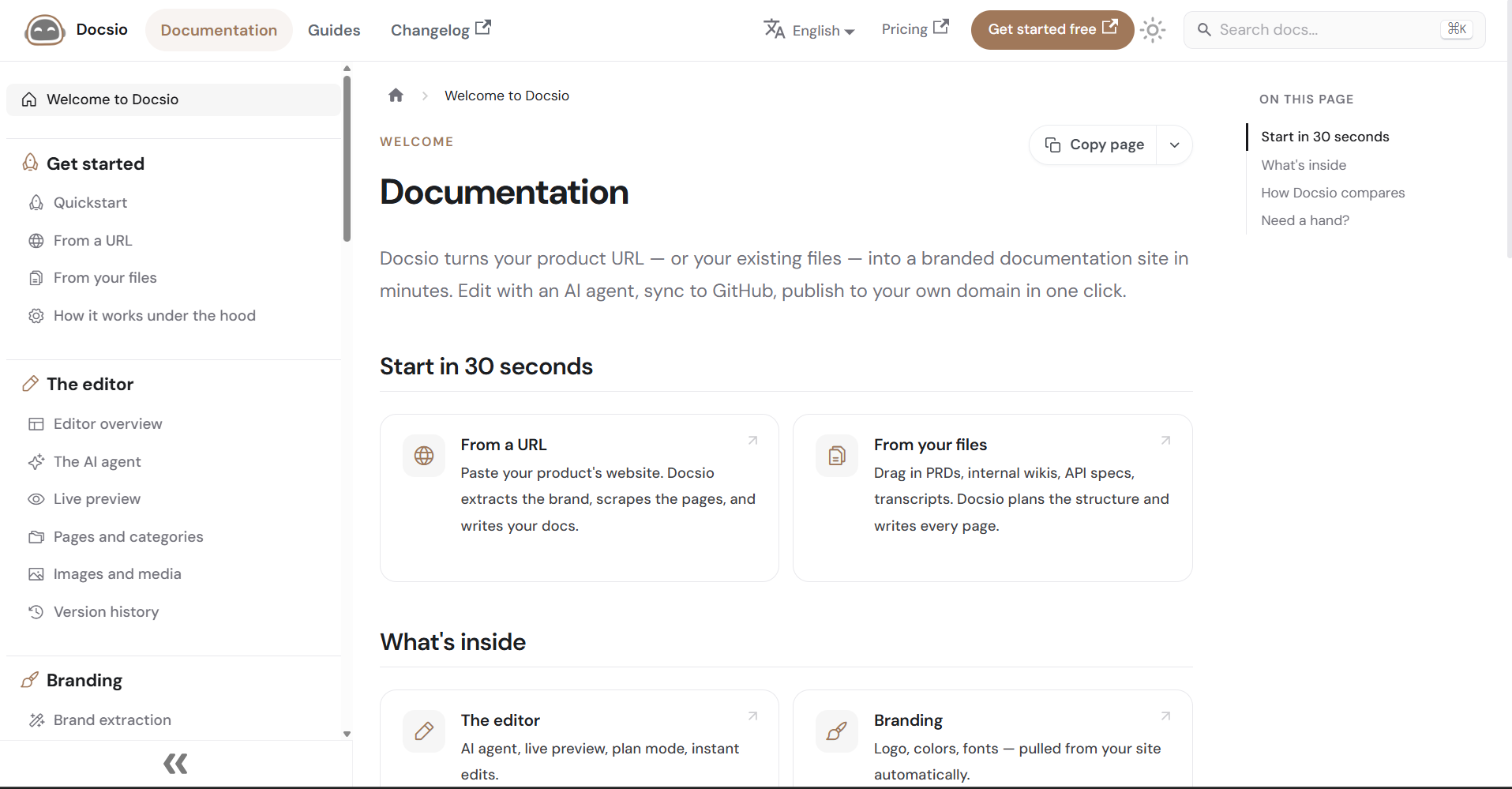The height and width of the screenshot is (789, 1512).
Task: Jump to Need a hand? section
Action: point(1305,220)
